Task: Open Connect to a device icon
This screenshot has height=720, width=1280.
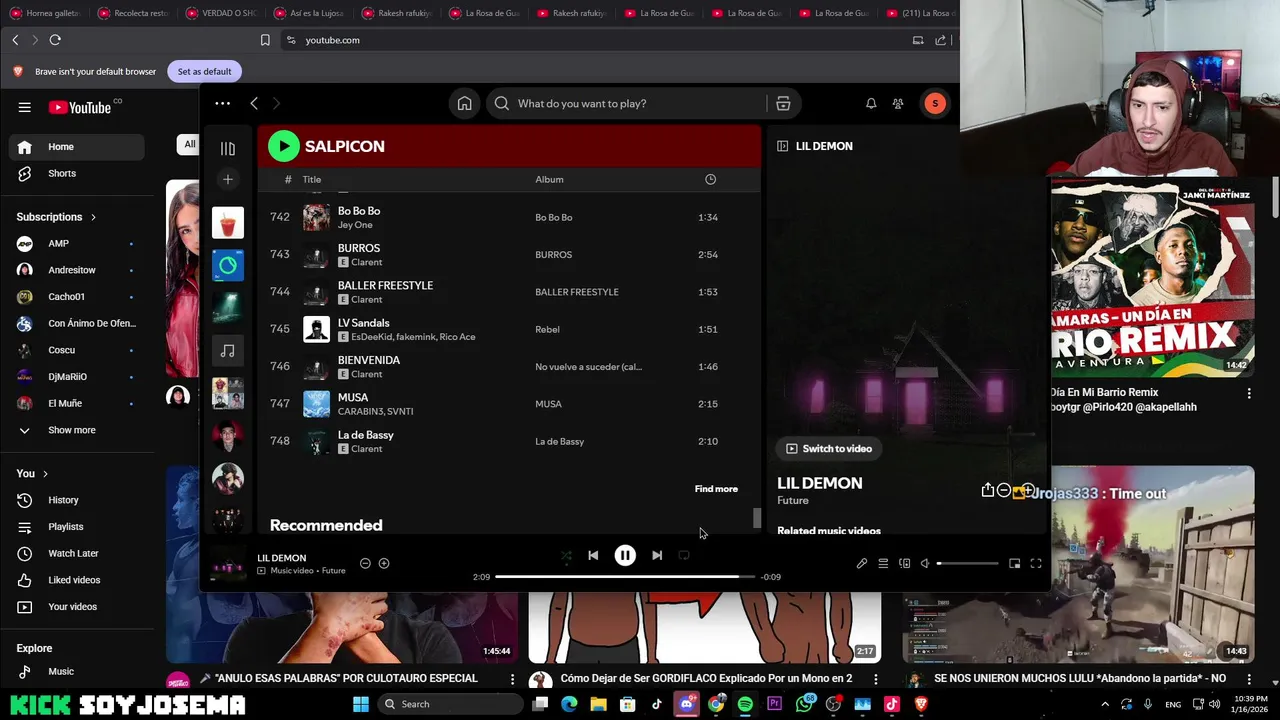Action: tap(905, 563)
